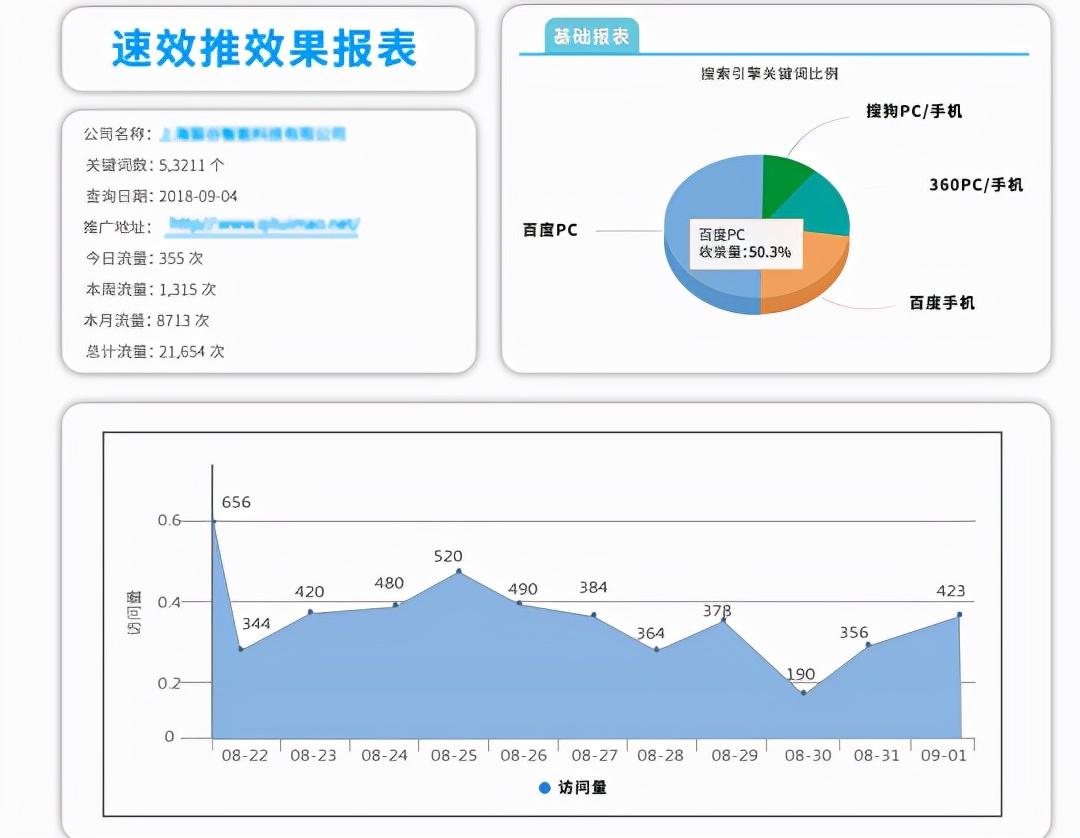Viewport: 1080px width, 838px height.
Task: Click the 420 data point on 08-23
Action: click(x=311, y=611)
